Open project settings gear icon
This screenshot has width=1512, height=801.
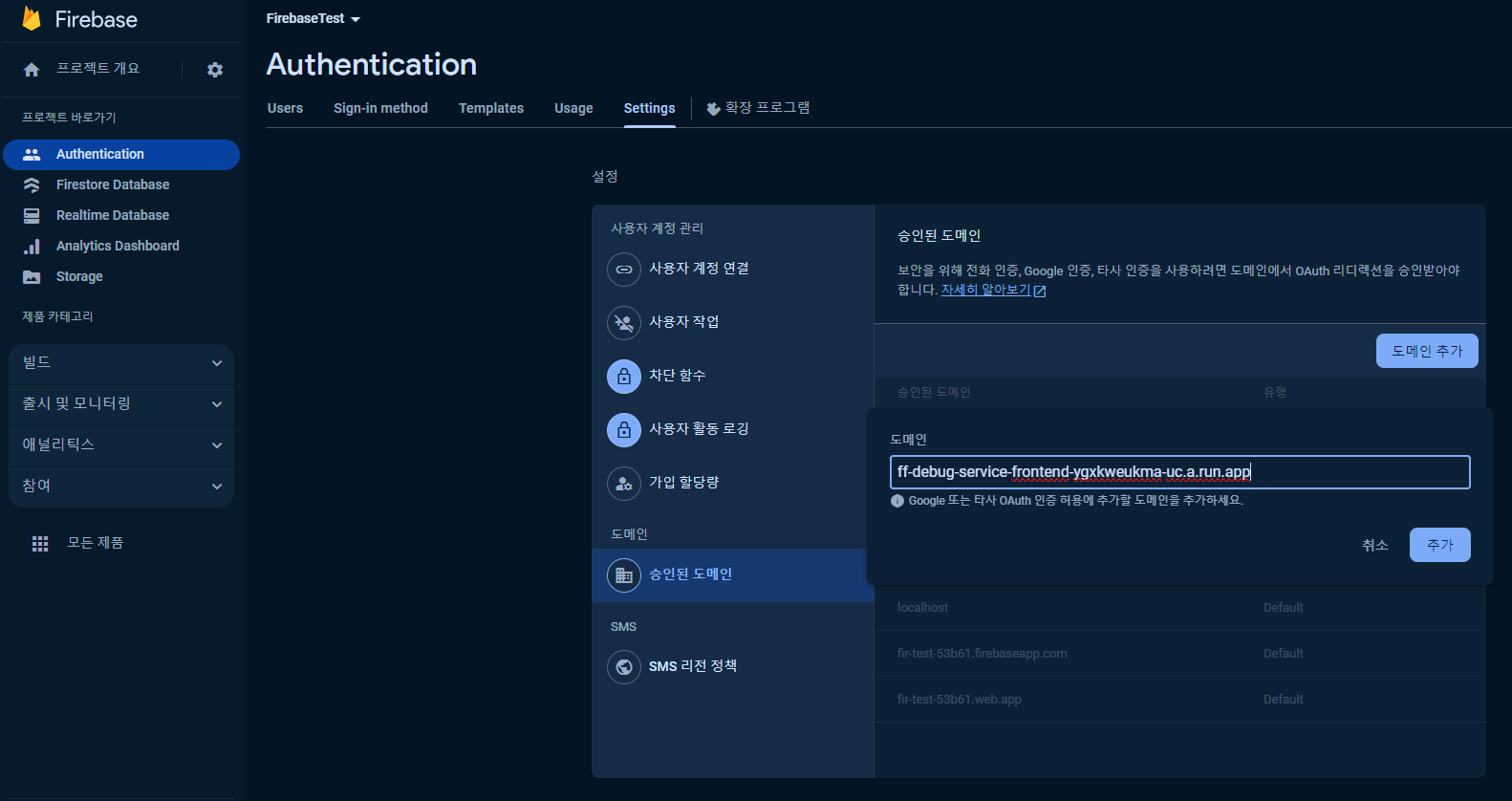[x=215, y=70]
